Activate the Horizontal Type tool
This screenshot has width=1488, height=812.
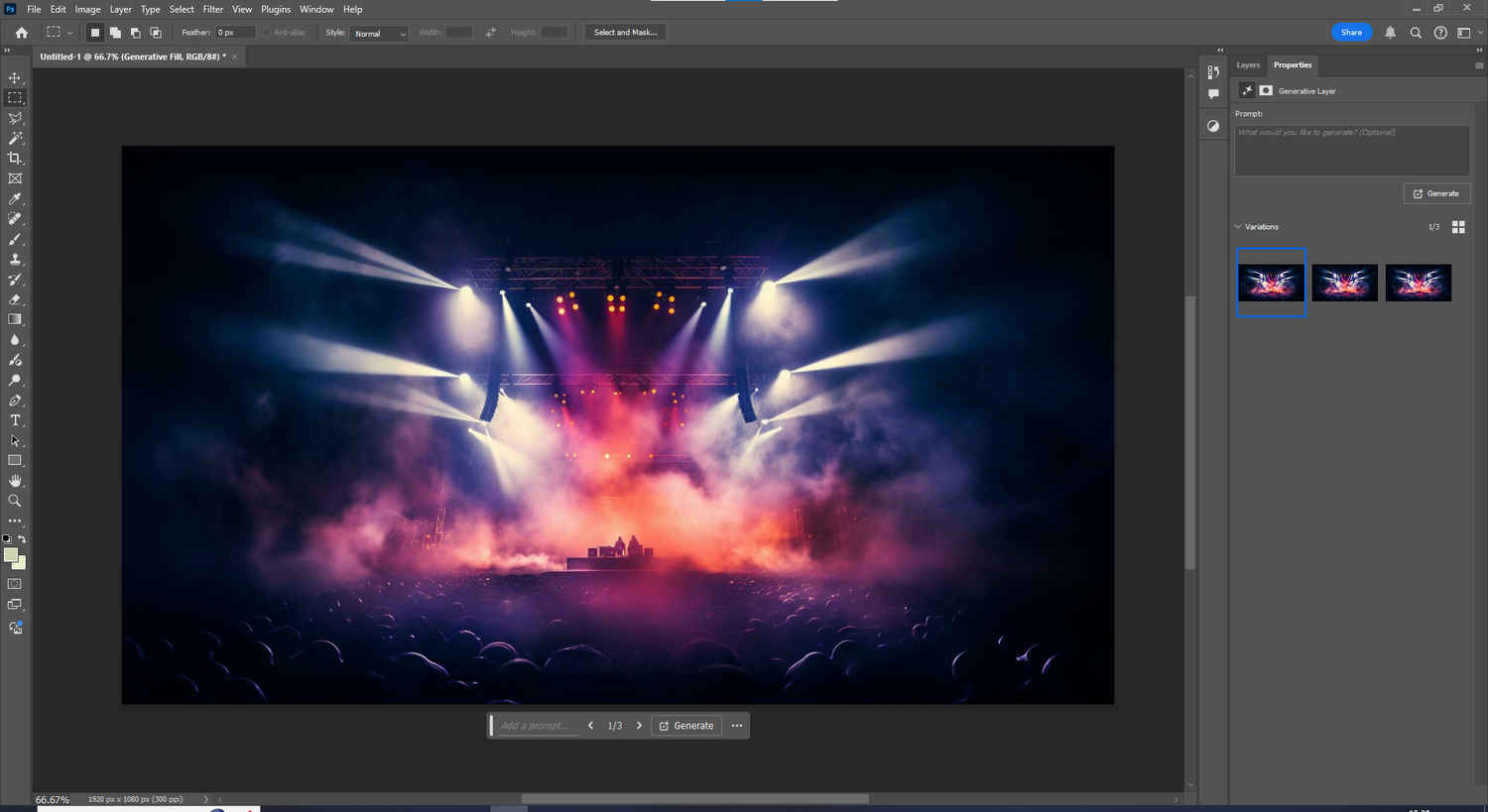tap(15, 420)
